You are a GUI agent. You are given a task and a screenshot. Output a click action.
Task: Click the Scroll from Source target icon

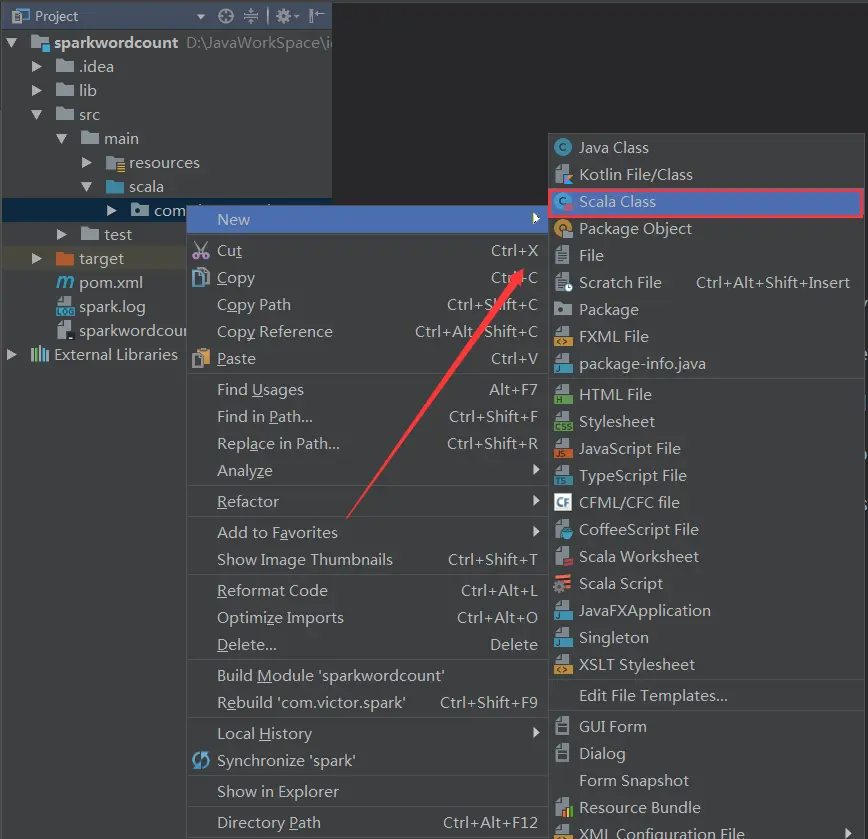pos(225,16)
